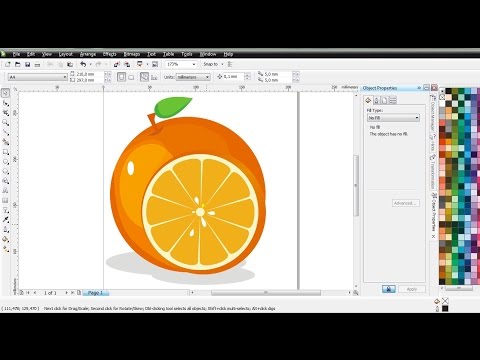
Task: Open the Tools menu
Action: 187,54
